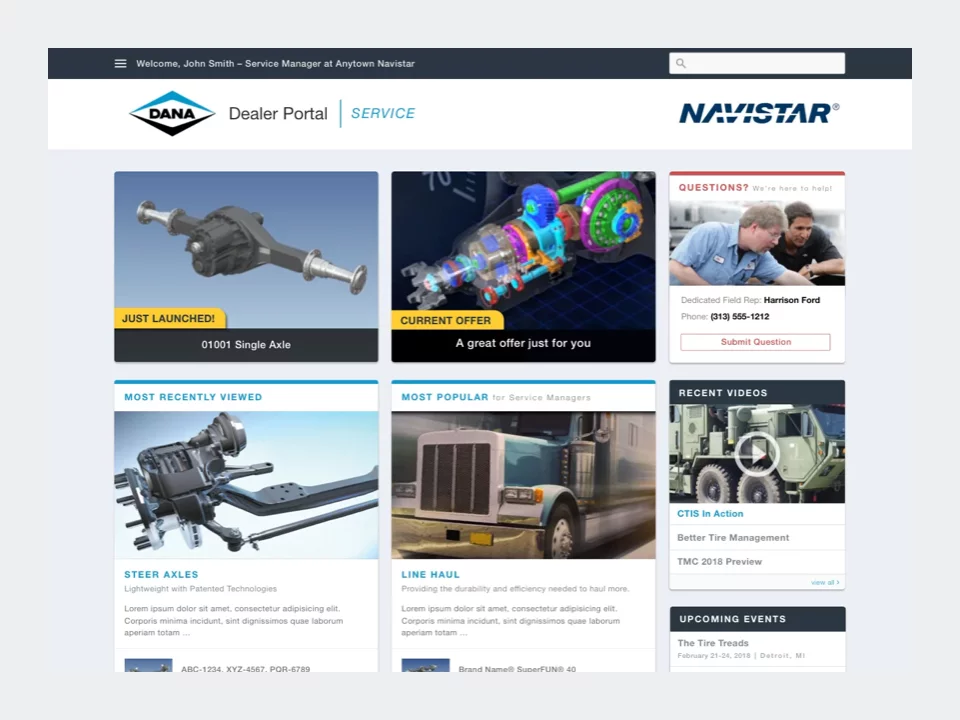Open the STEER AXLES title link
The height and width of the screenshot is (720, 960).
coord(161,575)
